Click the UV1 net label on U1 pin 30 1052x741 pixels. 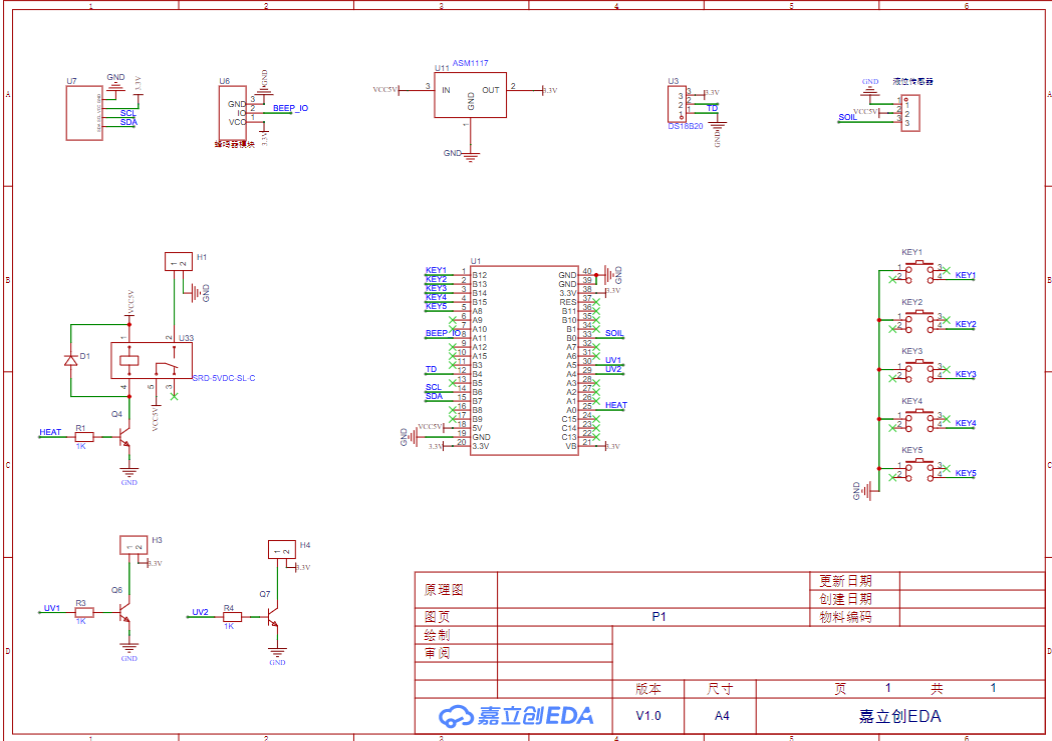[x=613, y=360]
